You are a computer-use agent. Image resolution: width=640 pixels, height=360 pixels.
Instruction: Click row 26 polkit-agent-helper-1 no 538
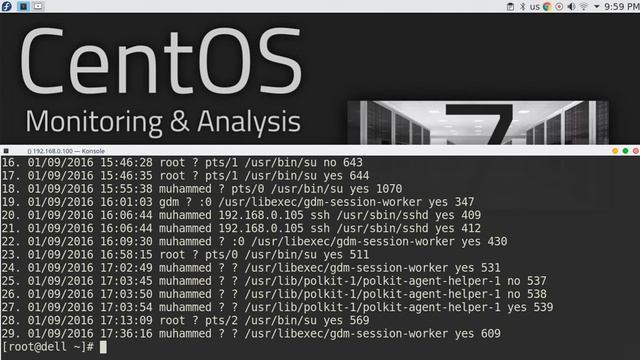[x=274, y=294]
